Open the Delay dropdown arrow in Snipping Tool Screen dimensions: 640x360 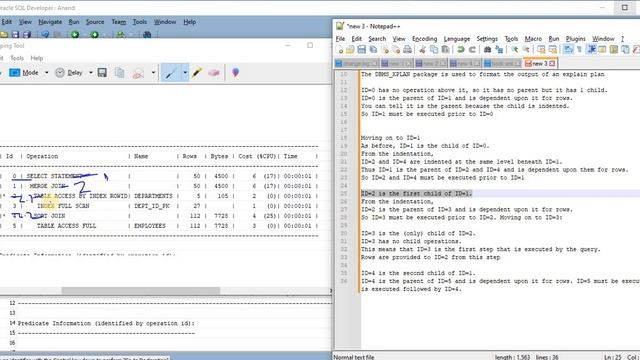91,73
